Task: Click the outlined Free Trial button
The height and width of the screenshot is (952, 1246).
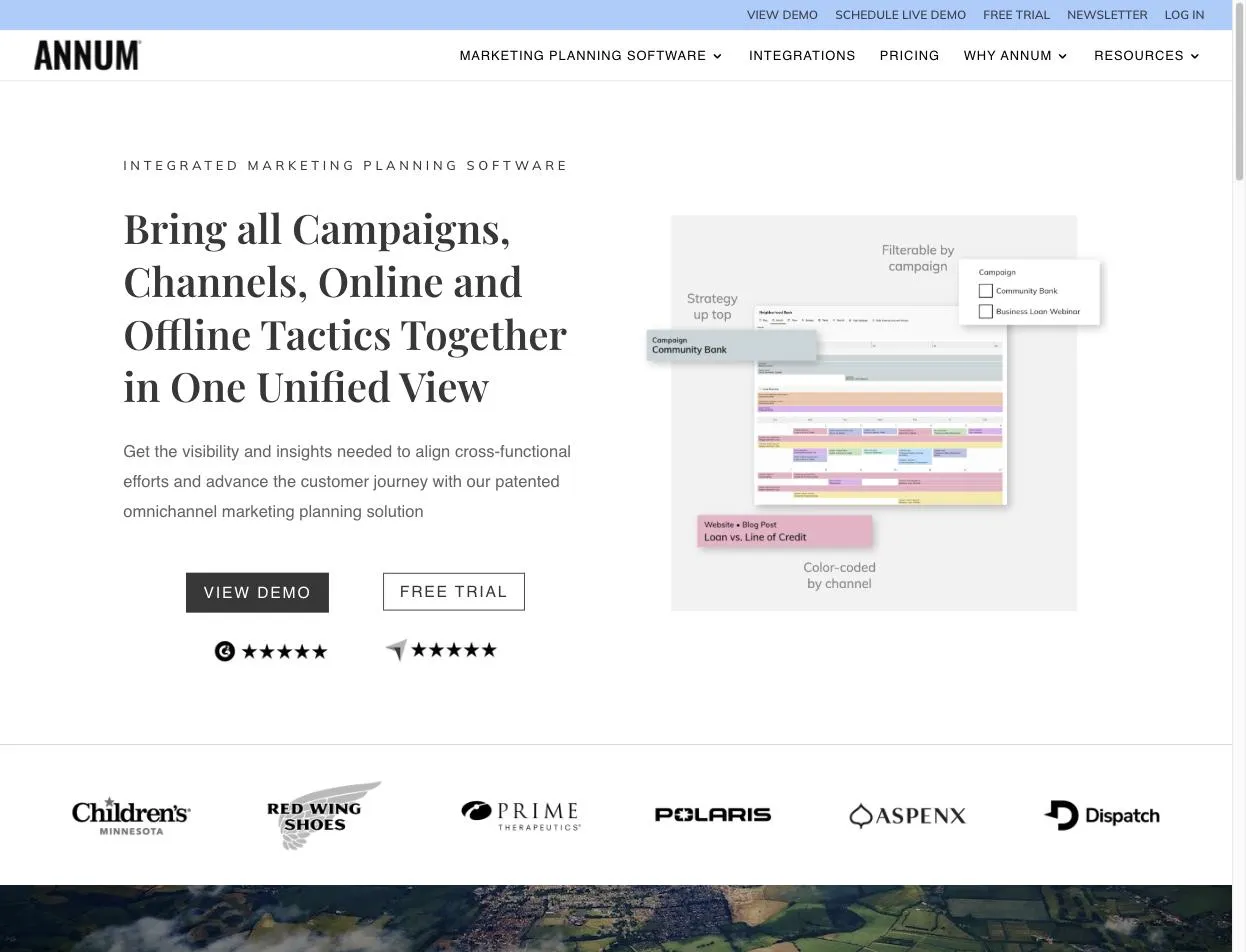Action: pos(453,592)
